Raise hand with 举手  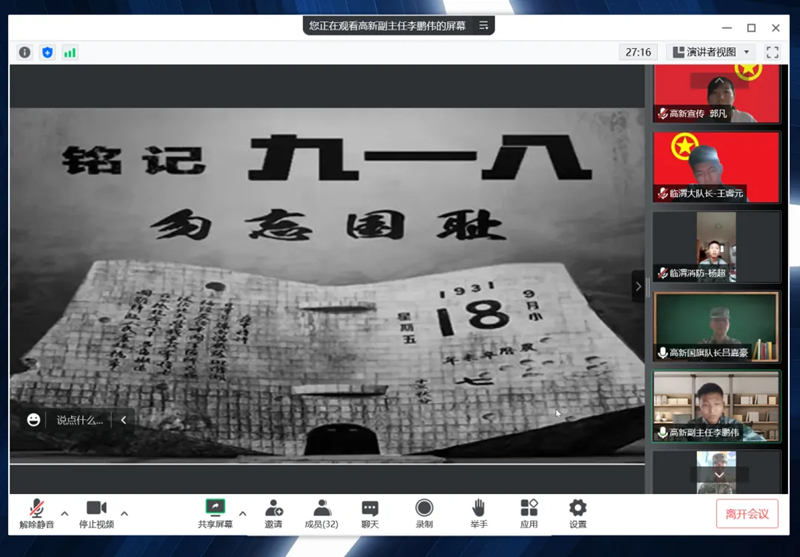coord(479,514)
